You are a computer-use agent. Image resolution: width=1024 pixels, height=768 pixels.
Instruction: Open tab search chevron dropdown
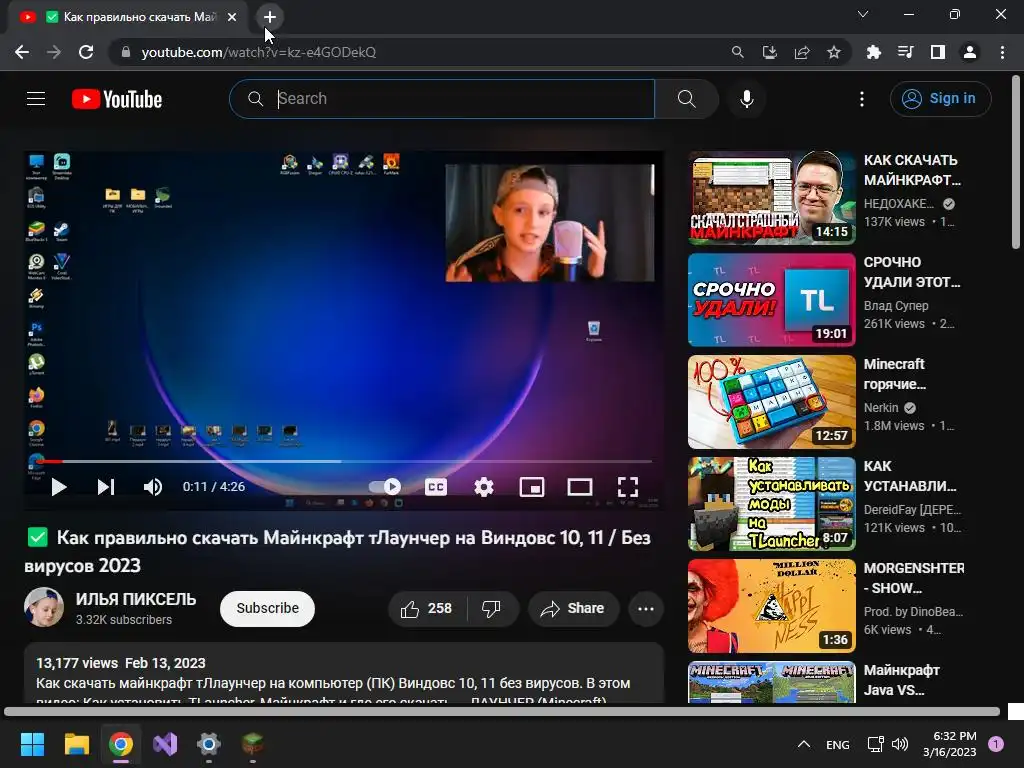pos(863,14)
